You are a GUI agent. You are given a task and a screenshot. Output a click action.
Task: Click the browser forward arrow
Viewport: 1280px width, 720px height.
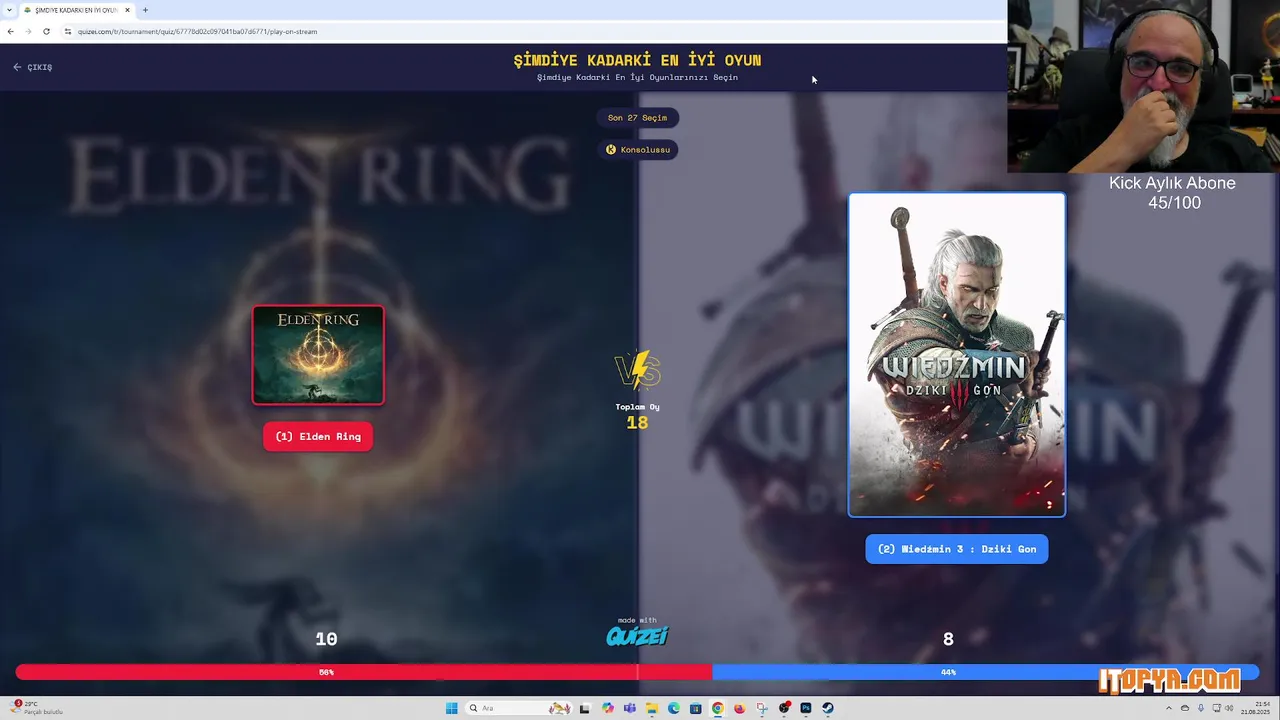[28, 31]
